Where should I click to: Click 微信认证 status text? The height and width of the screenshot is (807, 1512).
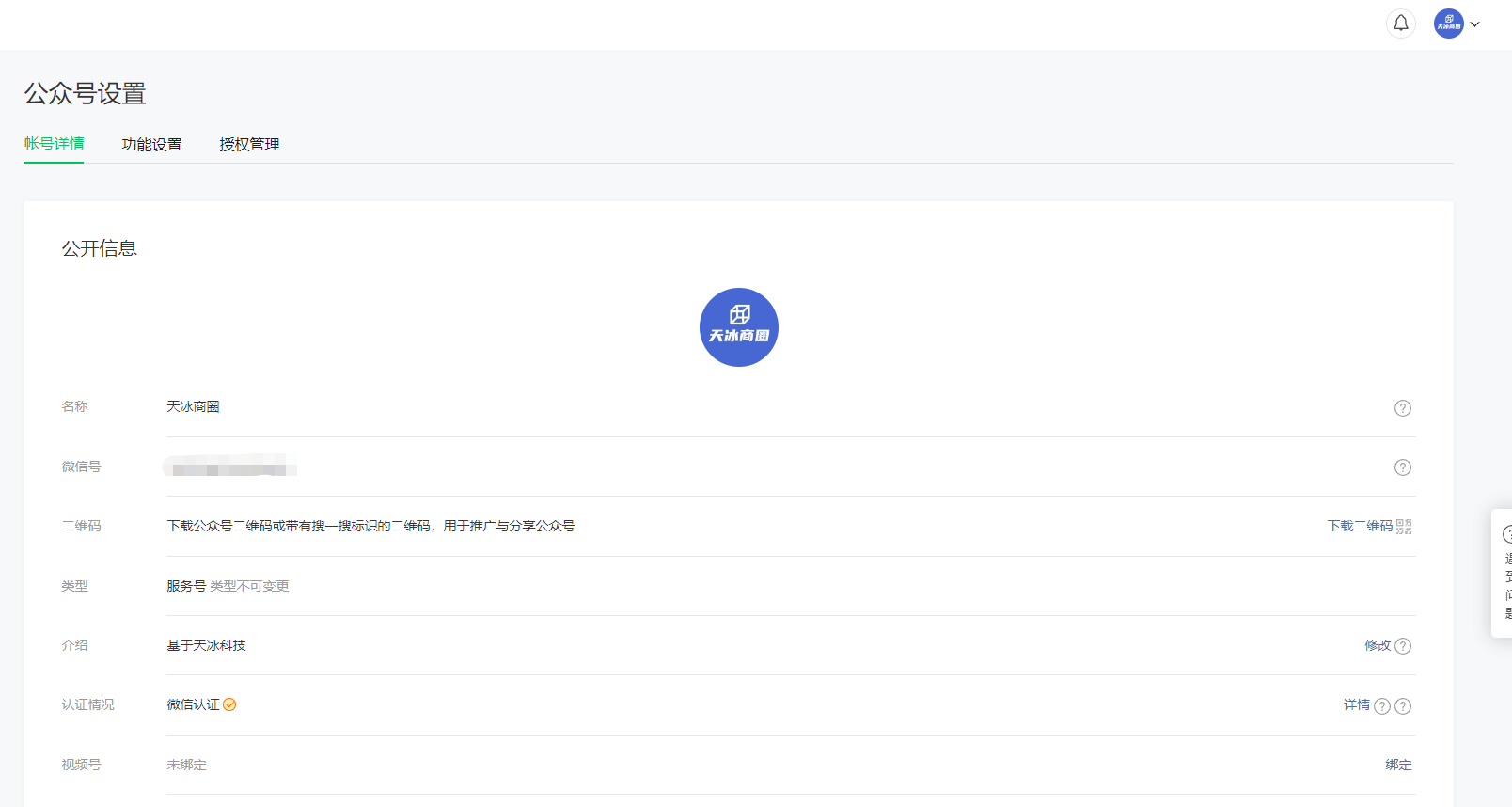[x=193, y=704]
